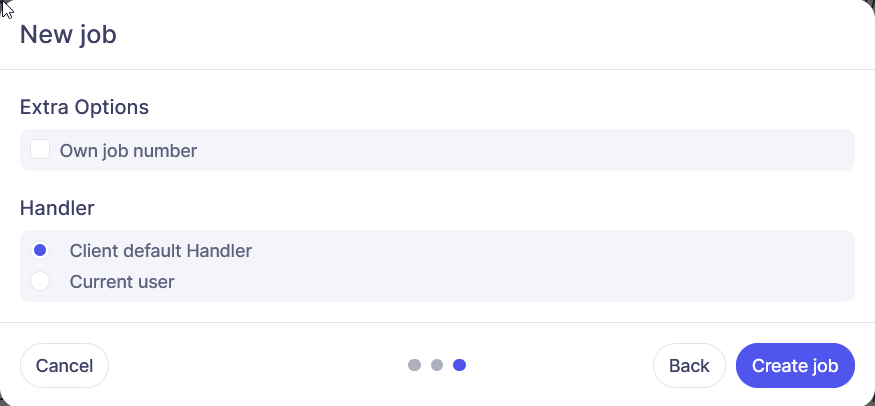Go Back to the previous step

[x=689, y=365]
